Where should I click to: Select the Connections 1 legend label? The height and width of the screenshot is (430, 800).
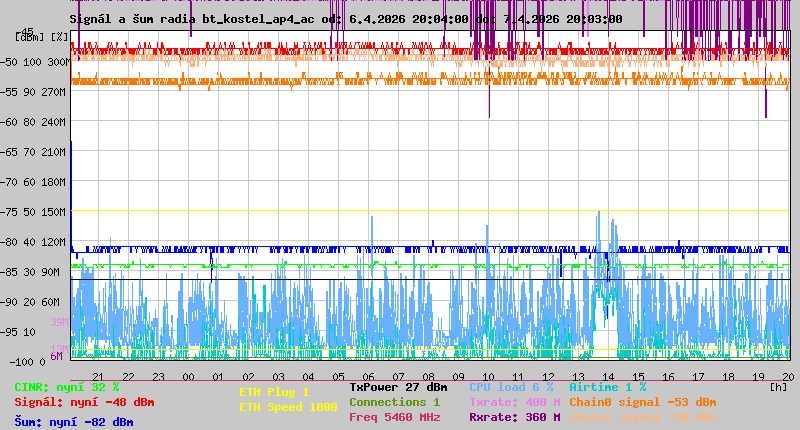click(394, 402)
